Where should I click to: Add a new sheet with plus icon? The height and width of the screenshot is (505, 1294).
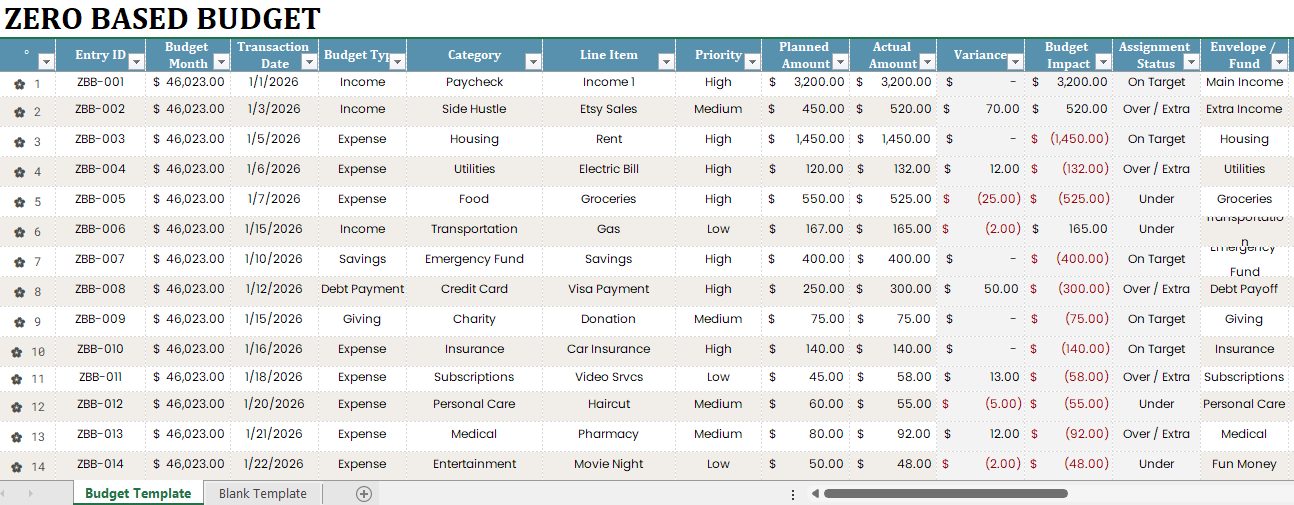[364, 493]
